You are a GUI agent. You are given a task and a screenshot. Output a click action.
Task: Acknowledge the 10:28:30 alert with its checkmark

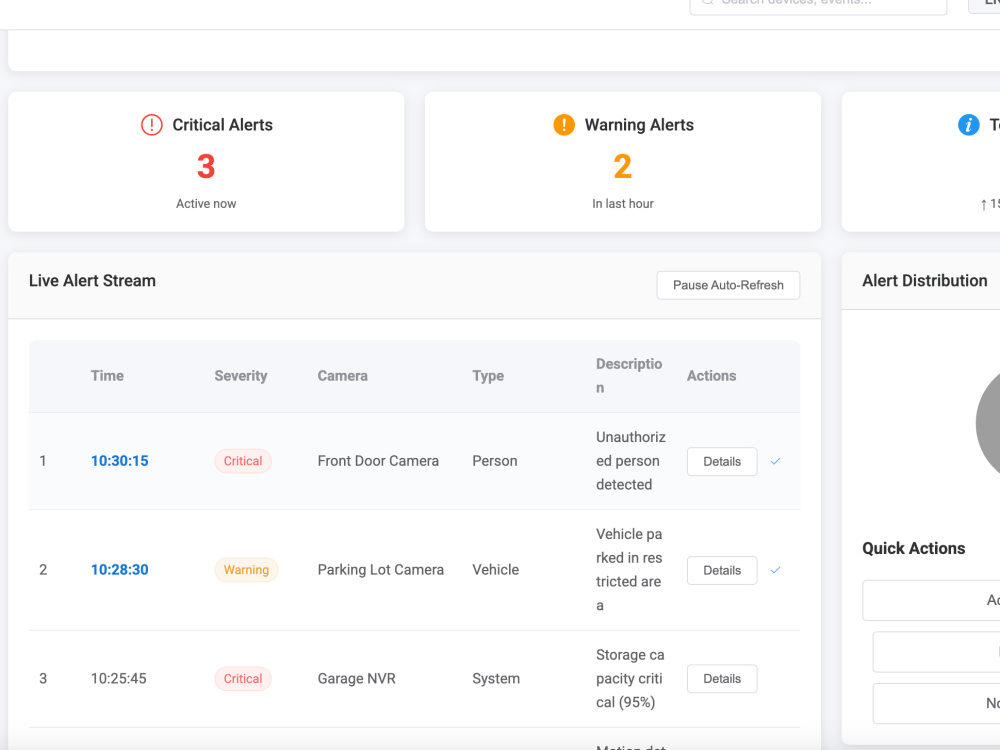point(776,570)
